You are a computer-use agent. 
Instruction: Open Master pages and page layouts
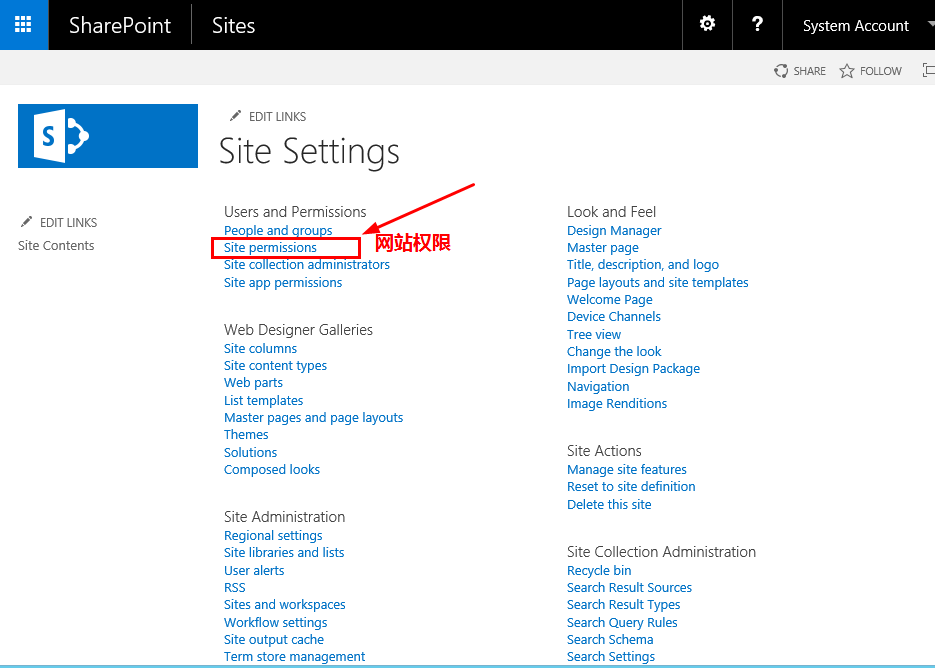pyautogui.click(x=314, y=418)
